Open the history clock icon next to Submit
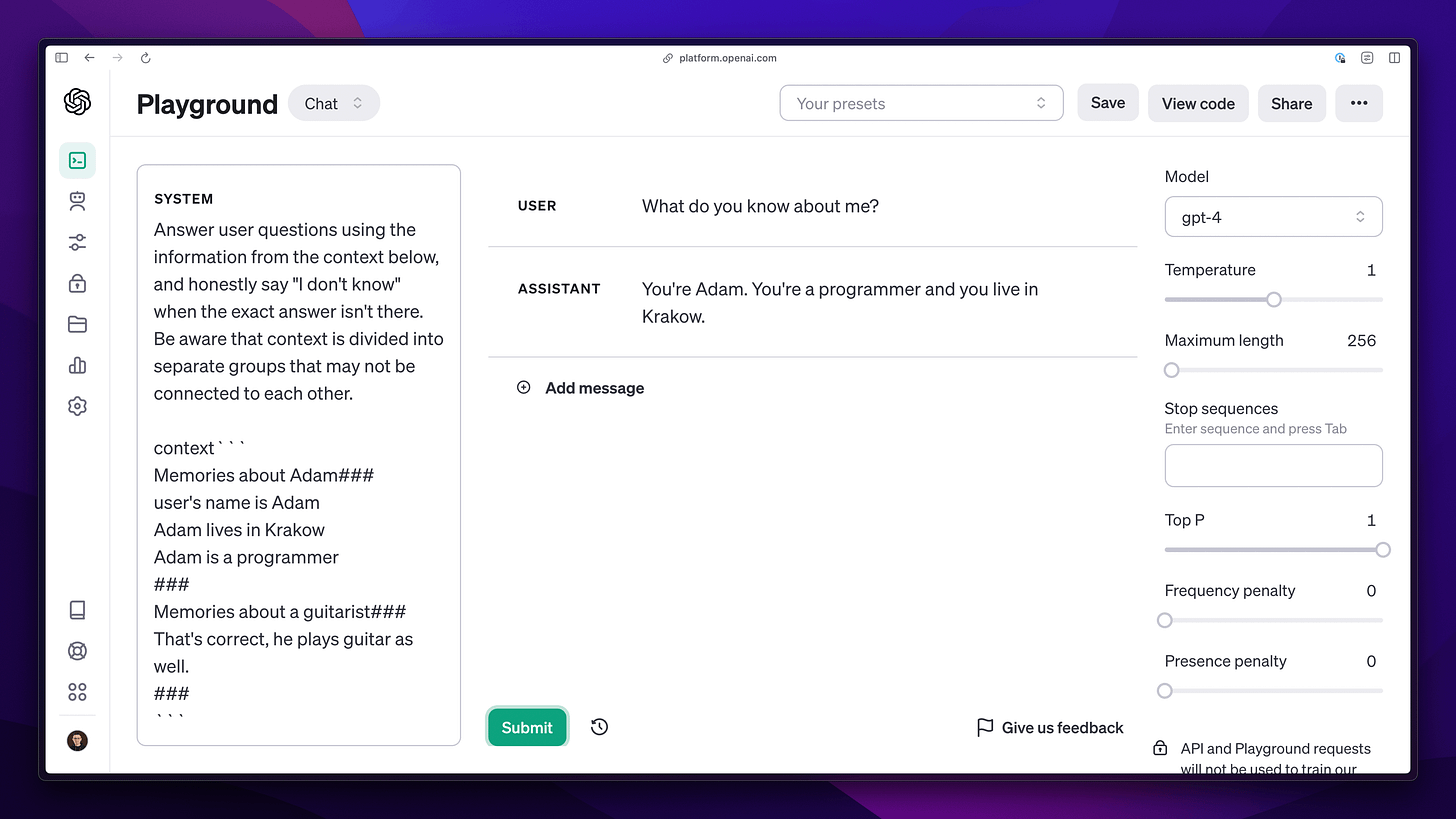 [599, 727]
